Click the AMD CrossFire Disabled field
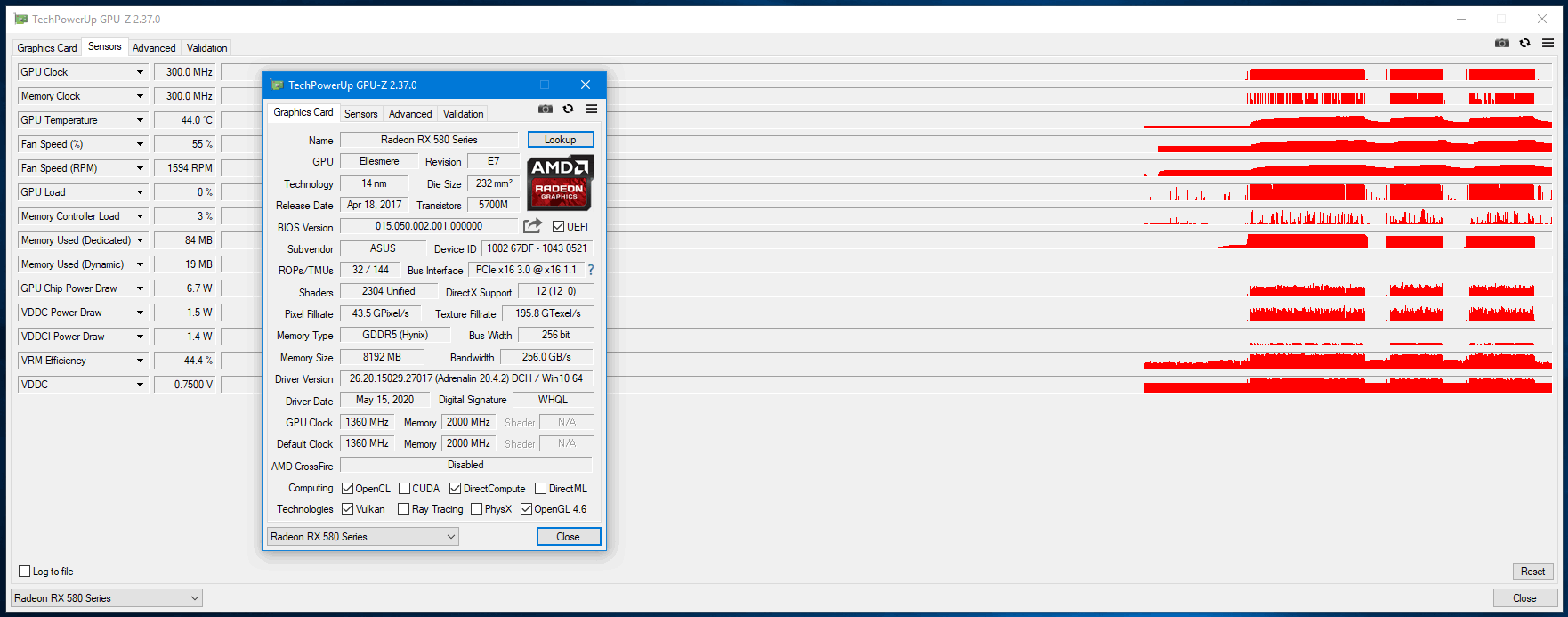Viewport: 1568px width, 617px height. click(x=466, y=465)
